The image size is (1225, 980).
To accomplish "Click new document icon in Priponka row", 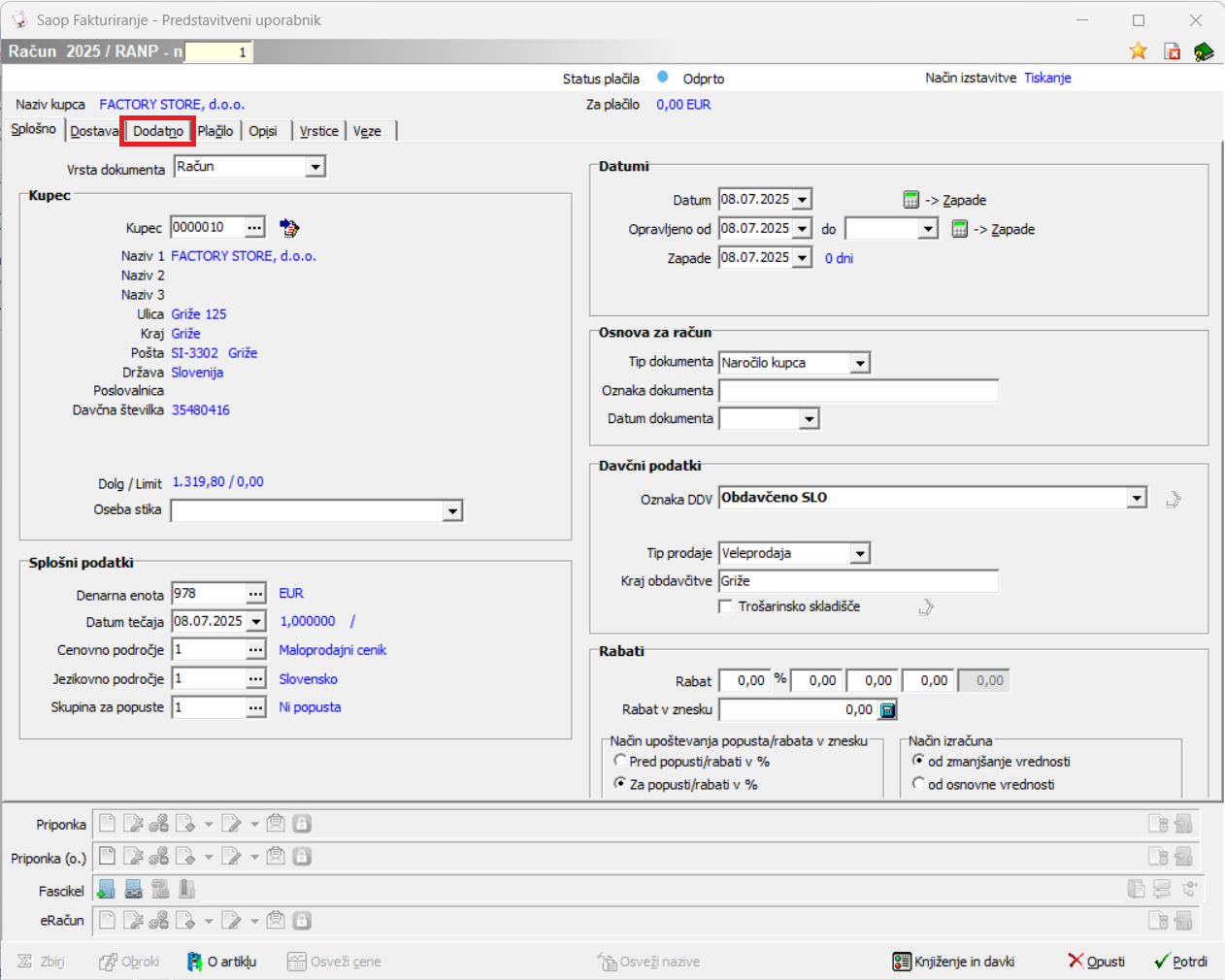I will coord(108,824).
